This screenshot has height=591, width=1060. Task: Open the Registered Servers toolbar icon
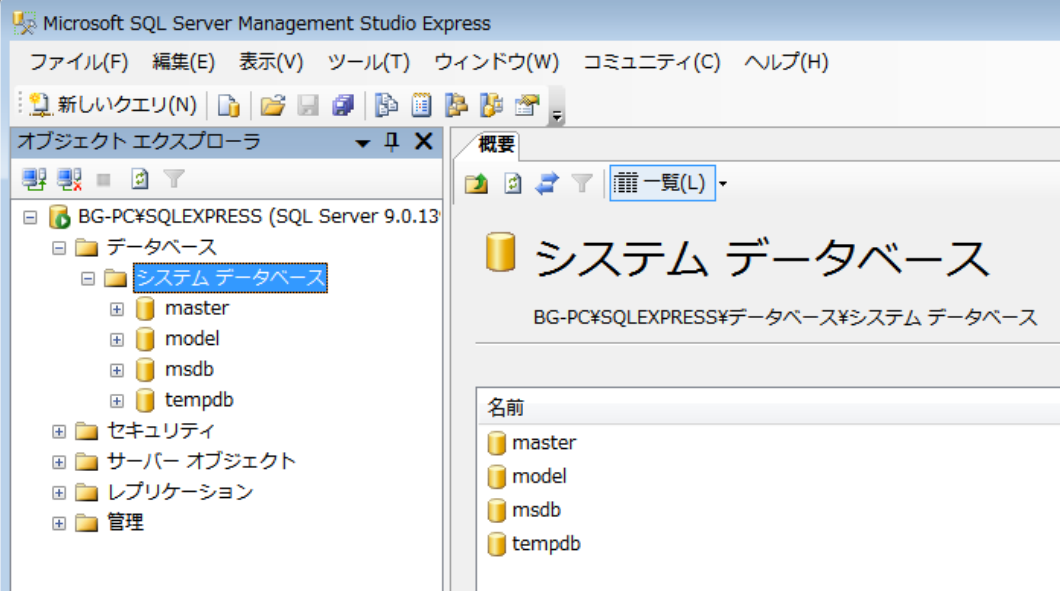387,105
